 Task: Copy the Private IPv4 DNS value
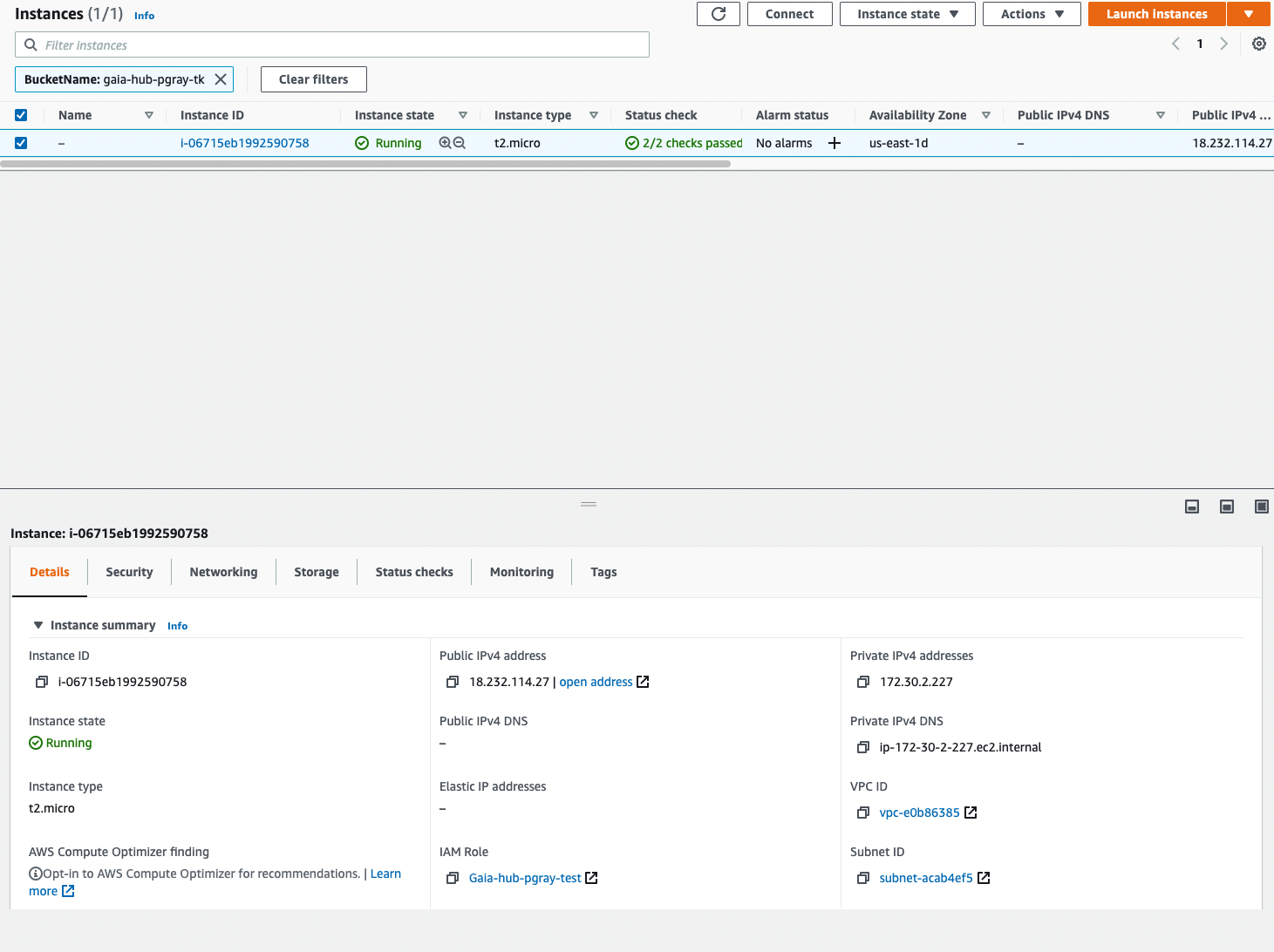point(863,747)
